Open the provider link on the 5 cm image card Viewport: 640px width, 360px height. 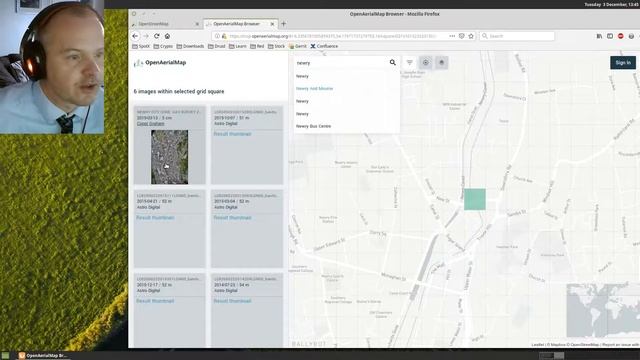(x=151, y=123)
